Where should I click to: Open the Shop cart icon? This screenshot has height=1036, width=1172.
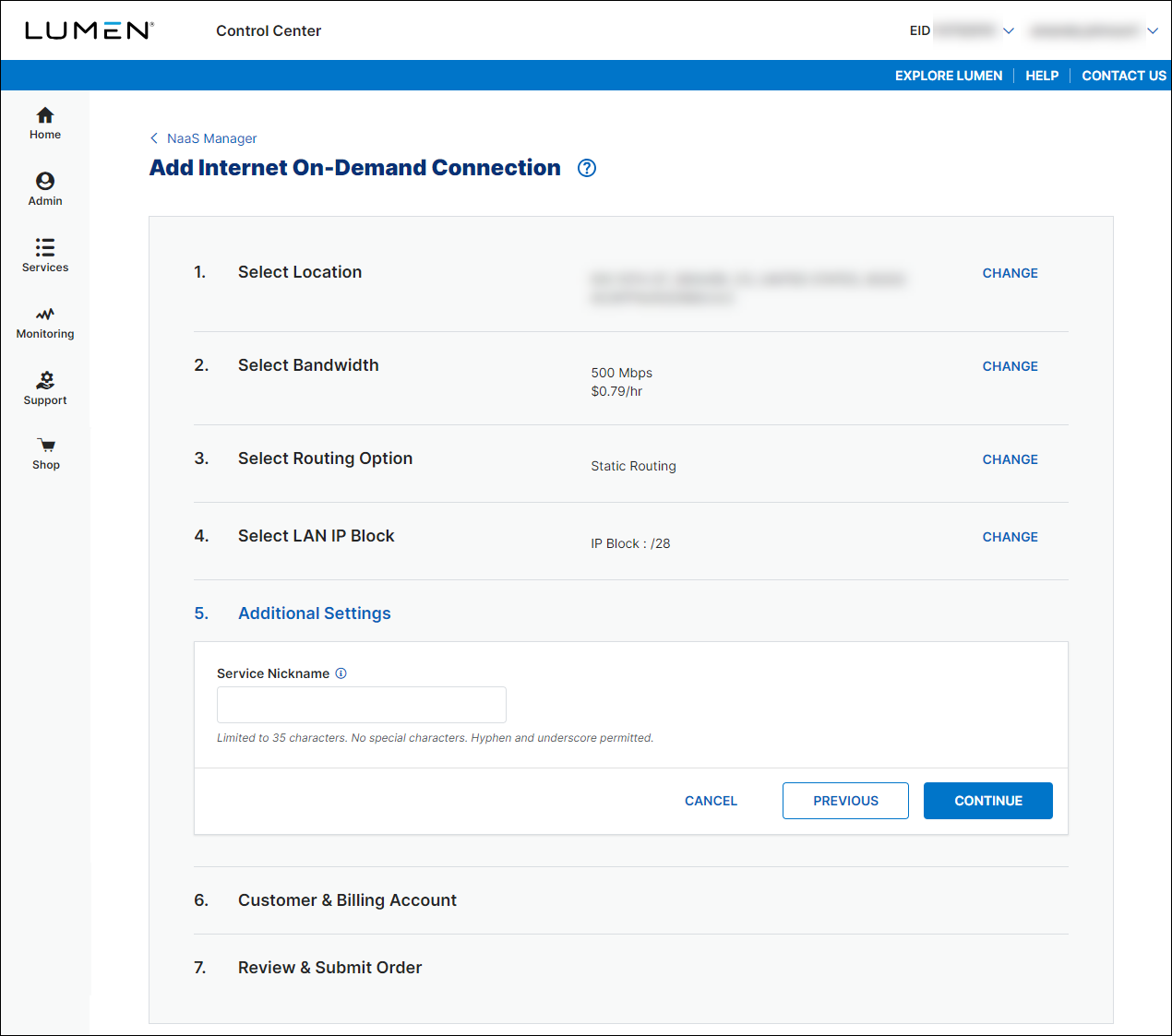46,446
